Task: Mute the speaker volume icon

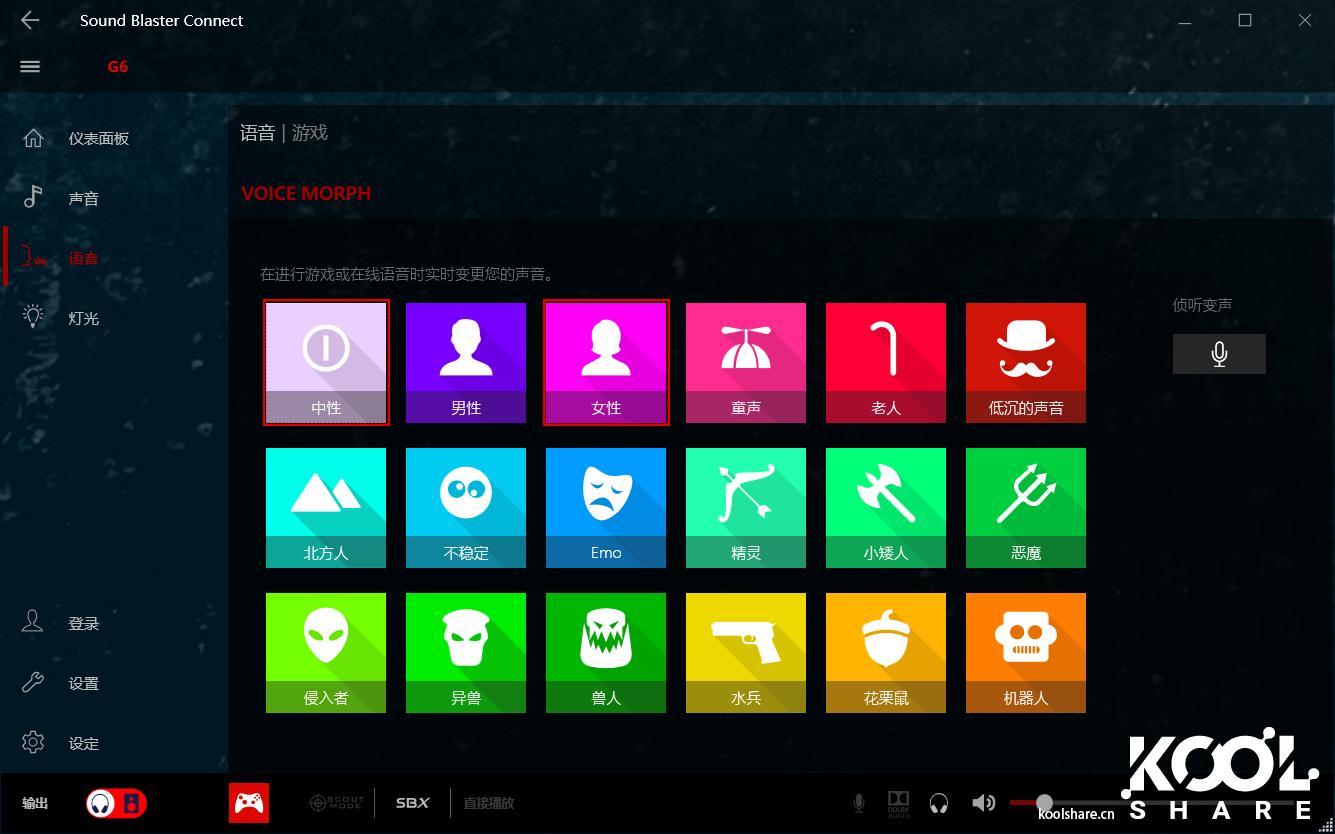Action: tap(983, 803)
